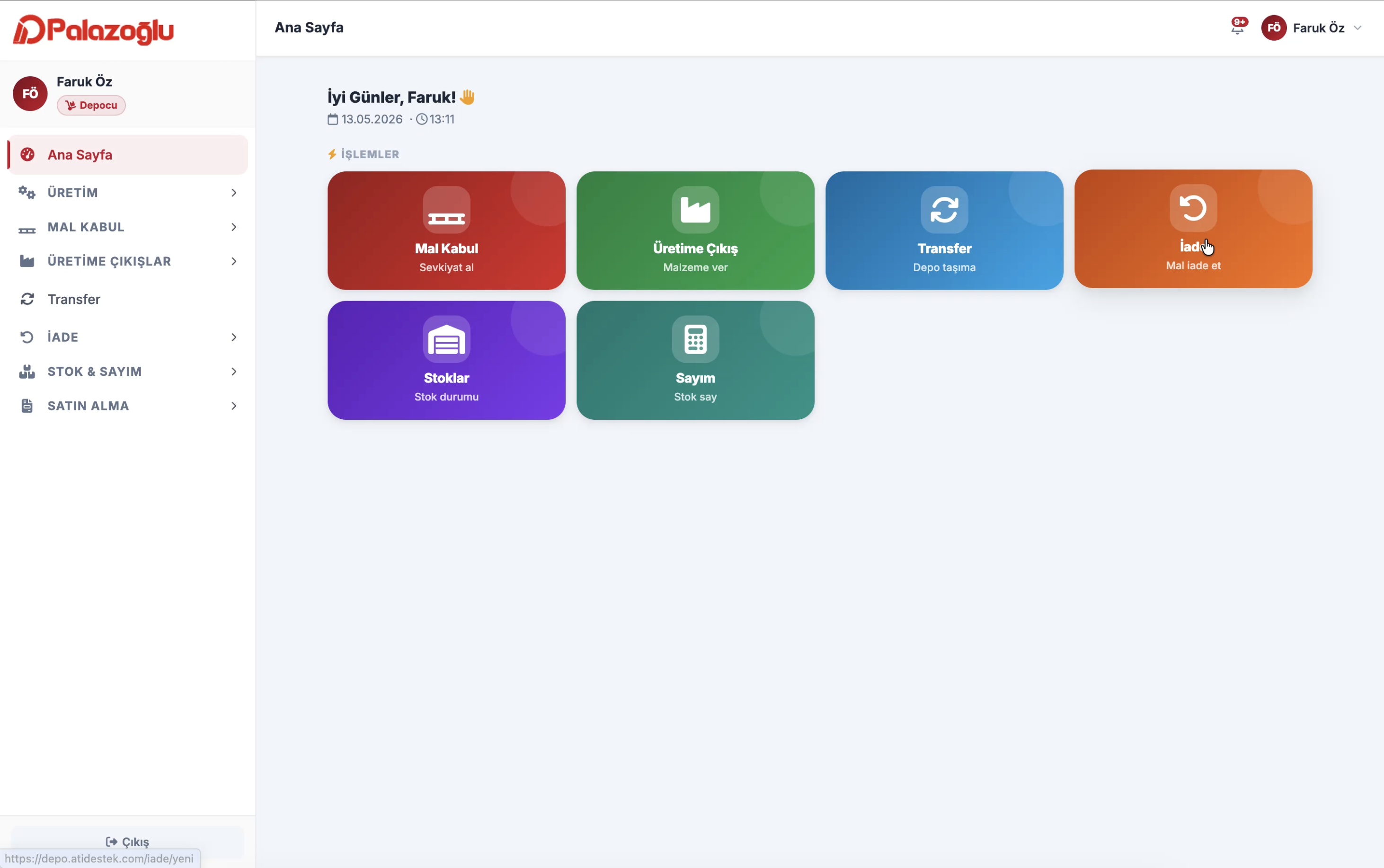Click the clock icon beside 13:11
Screen dimensions: 1384x868
click(x=422, y=119)
